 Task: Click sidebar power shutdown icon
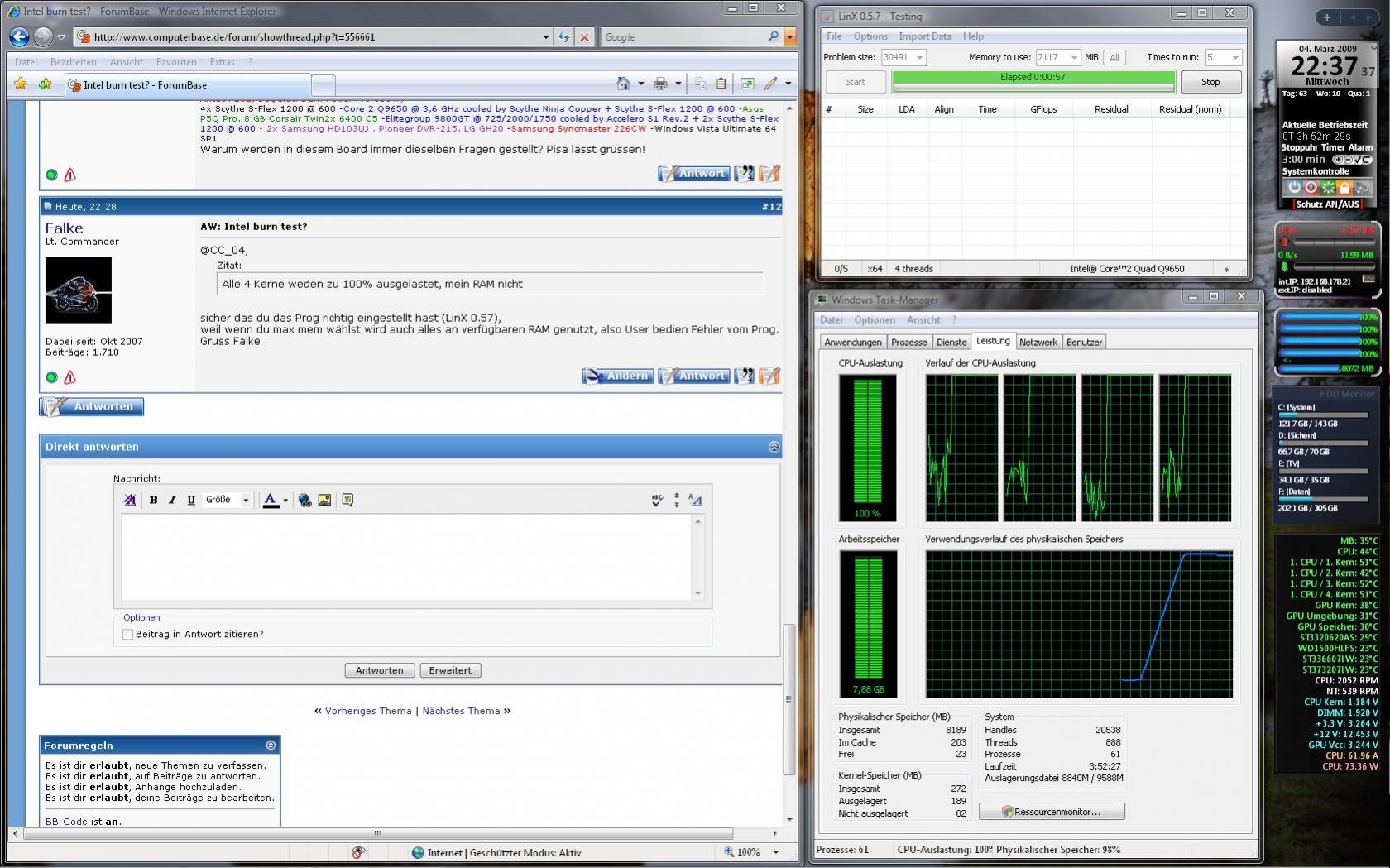click(1294, 188)
